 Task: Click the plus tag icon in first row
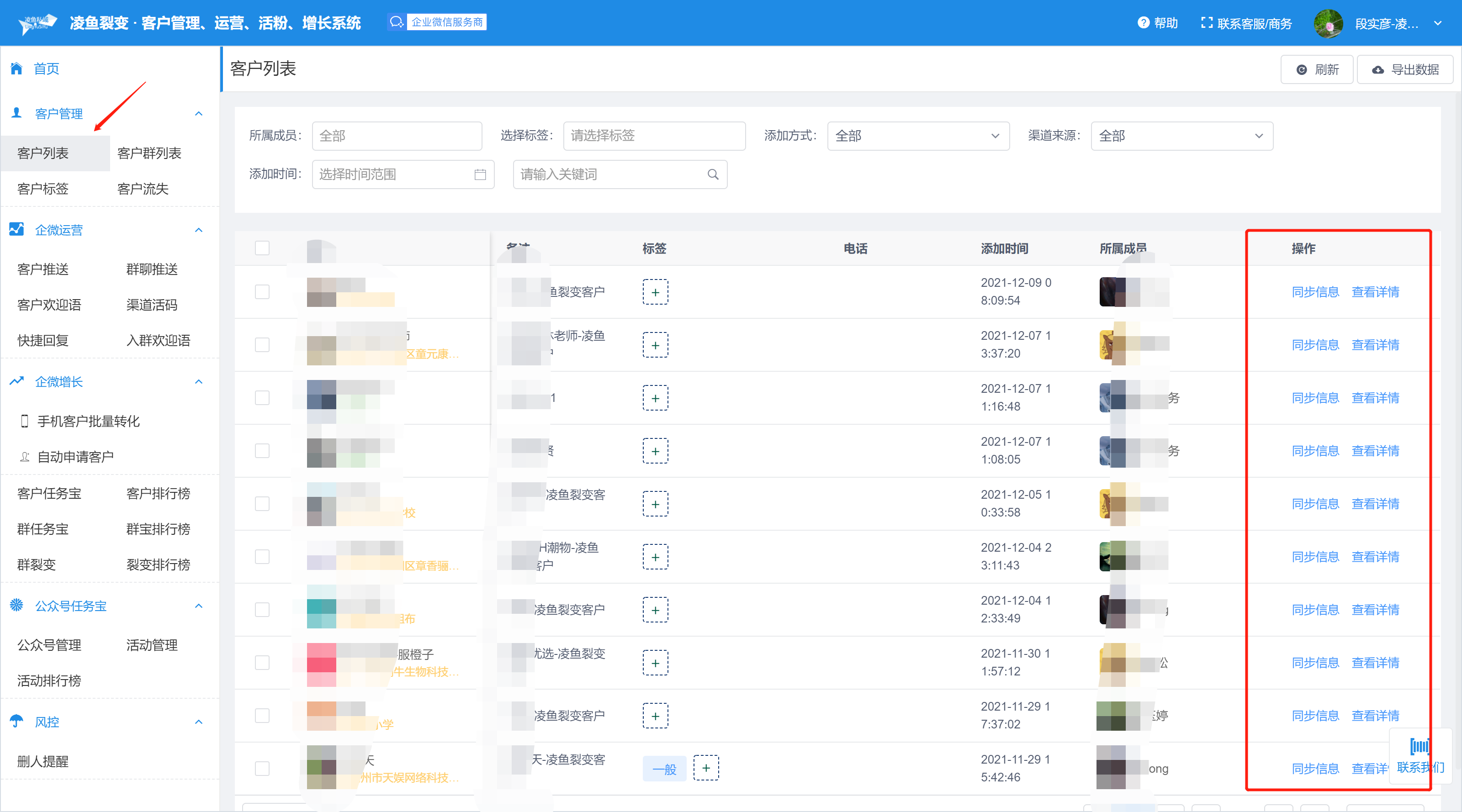[x=655, y=292]
